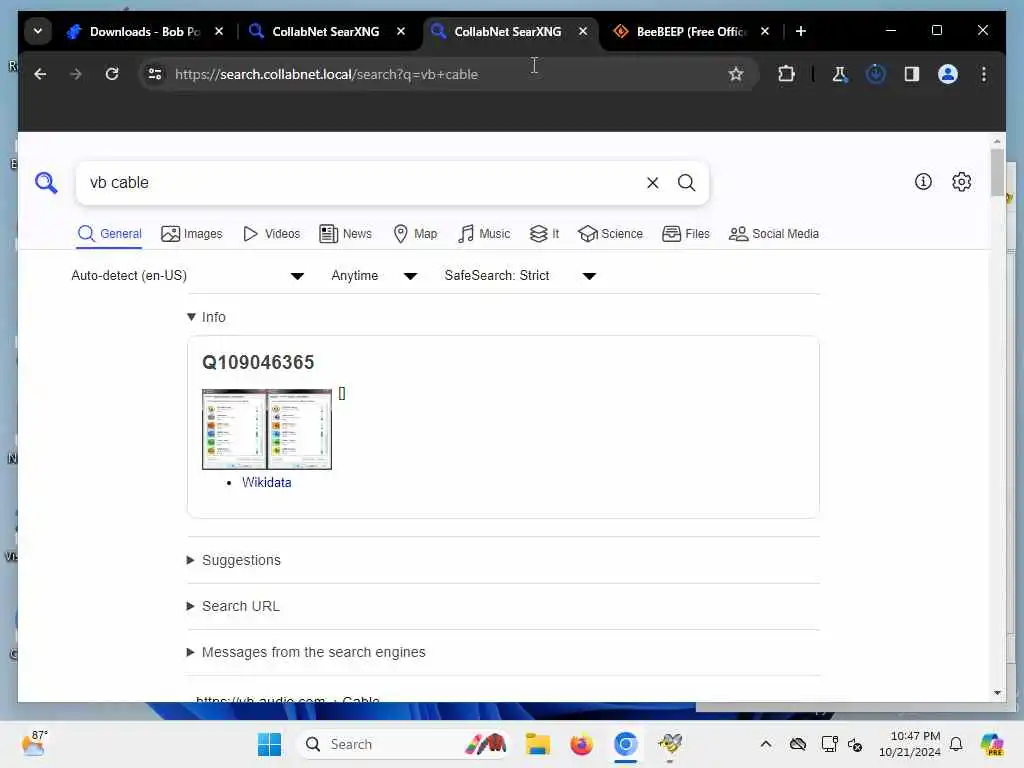Open the Auto-detect (en-US) language dropdown
1024x768 pixels.
coord(187,276)
